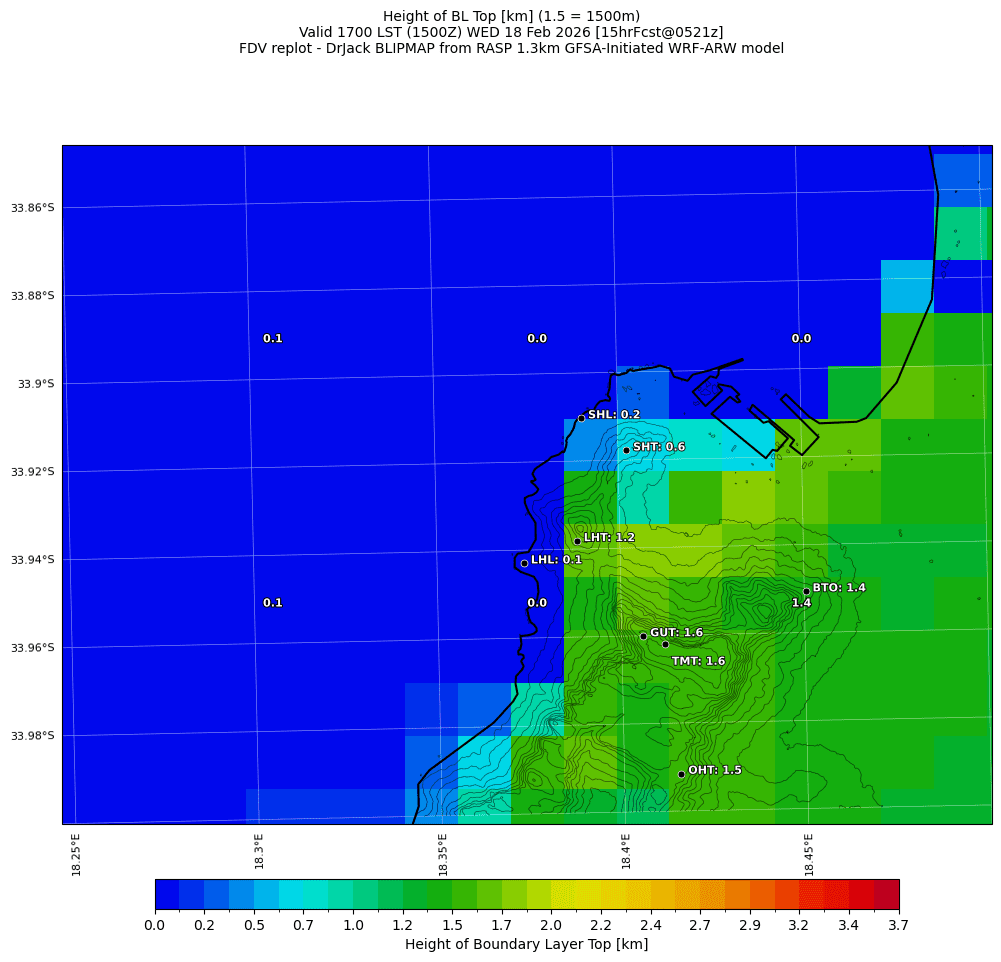Click the dark blue 0.0 colorbar swatch

(x=167, y=894)
